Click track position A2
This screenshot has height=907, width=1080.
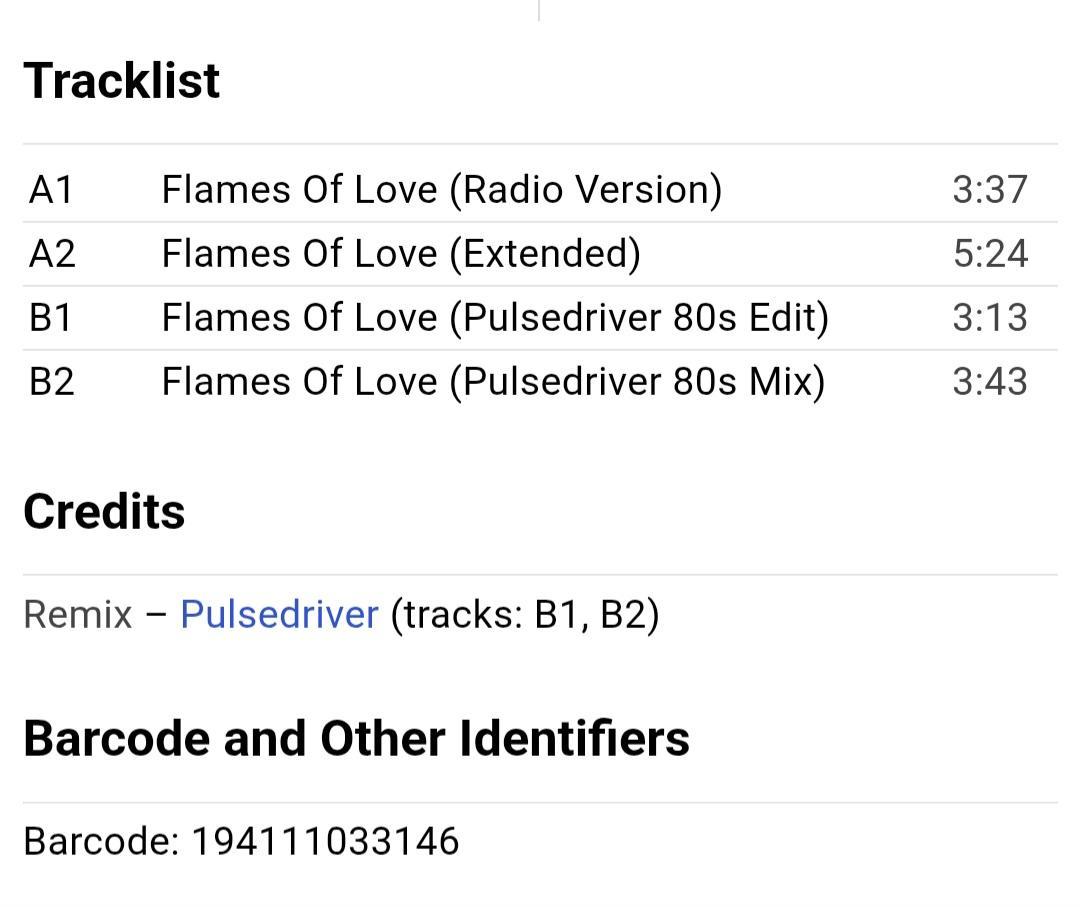point(52,253)
